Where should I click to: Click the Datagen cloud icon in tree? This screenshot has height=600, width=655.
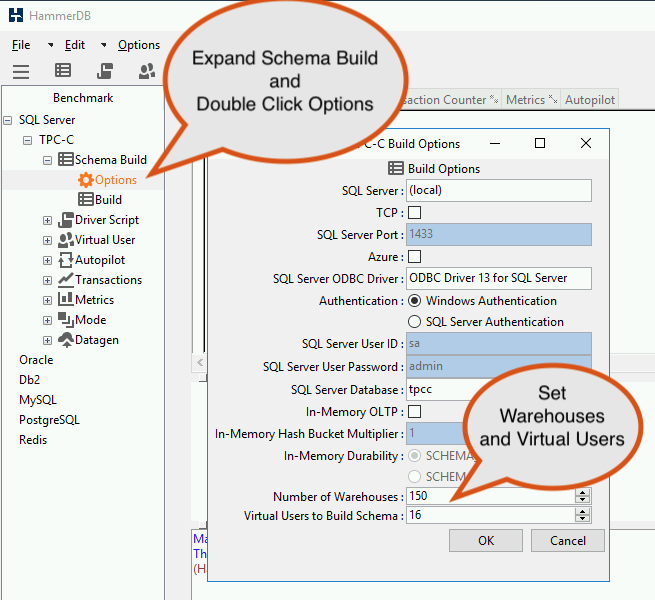[66, 340]
